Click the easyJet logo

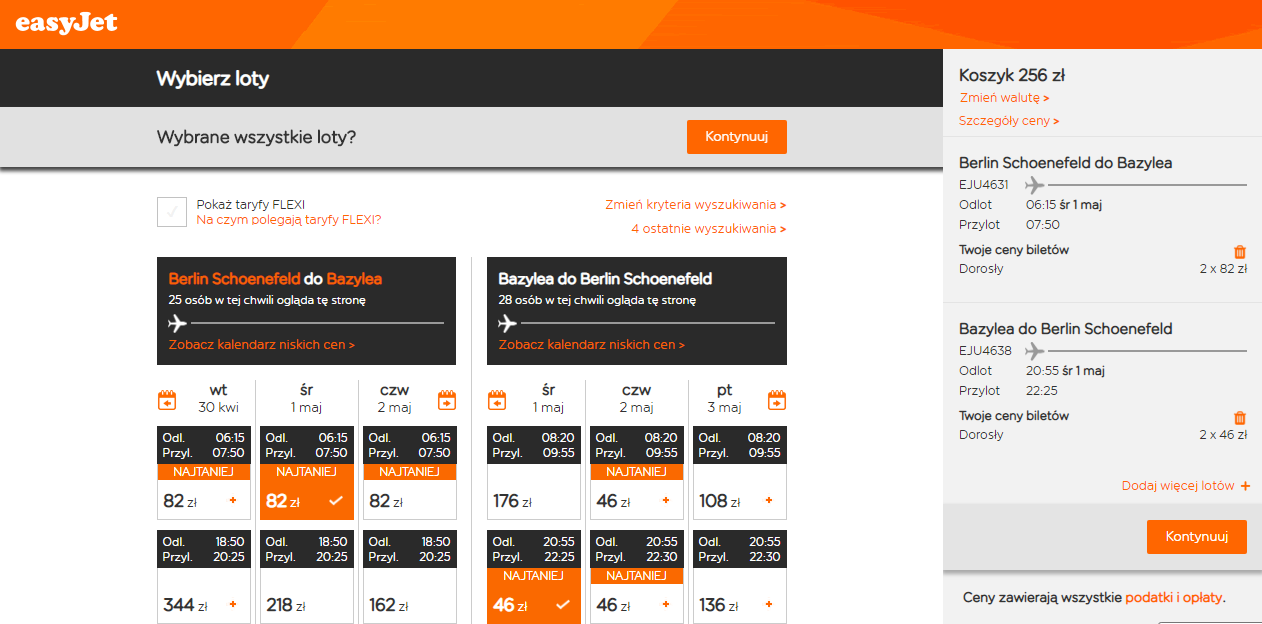67,21
